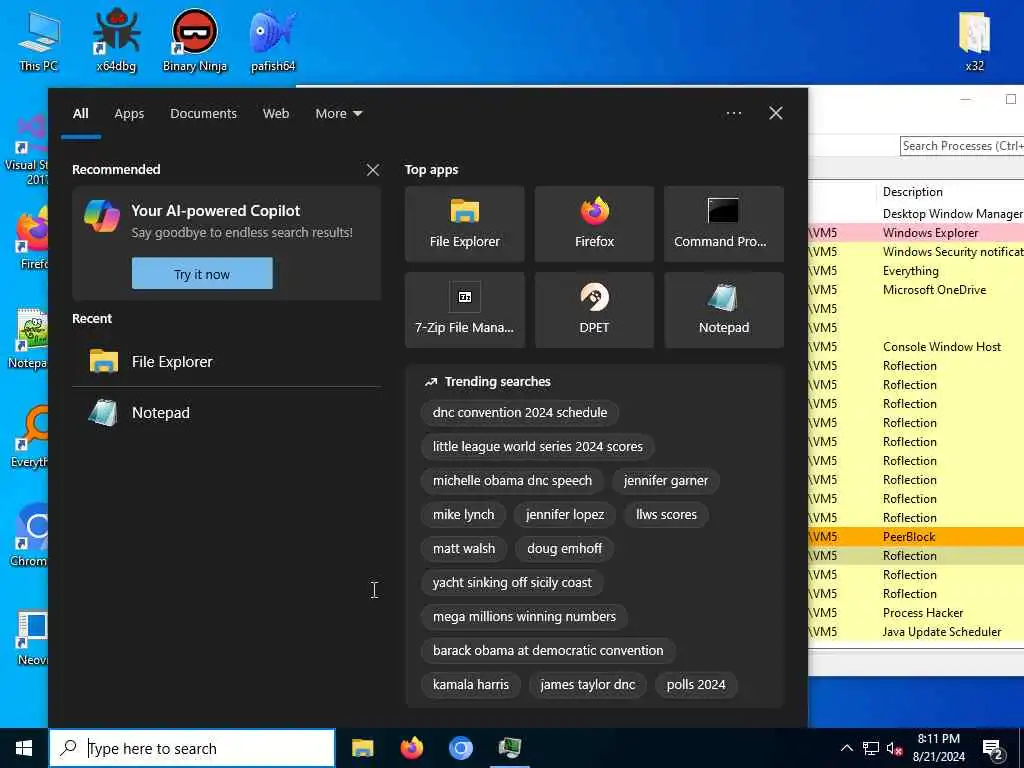1024x768 pixels.
Task: Open Command Prompt tile in Top apps
Action: pos(724,224)
